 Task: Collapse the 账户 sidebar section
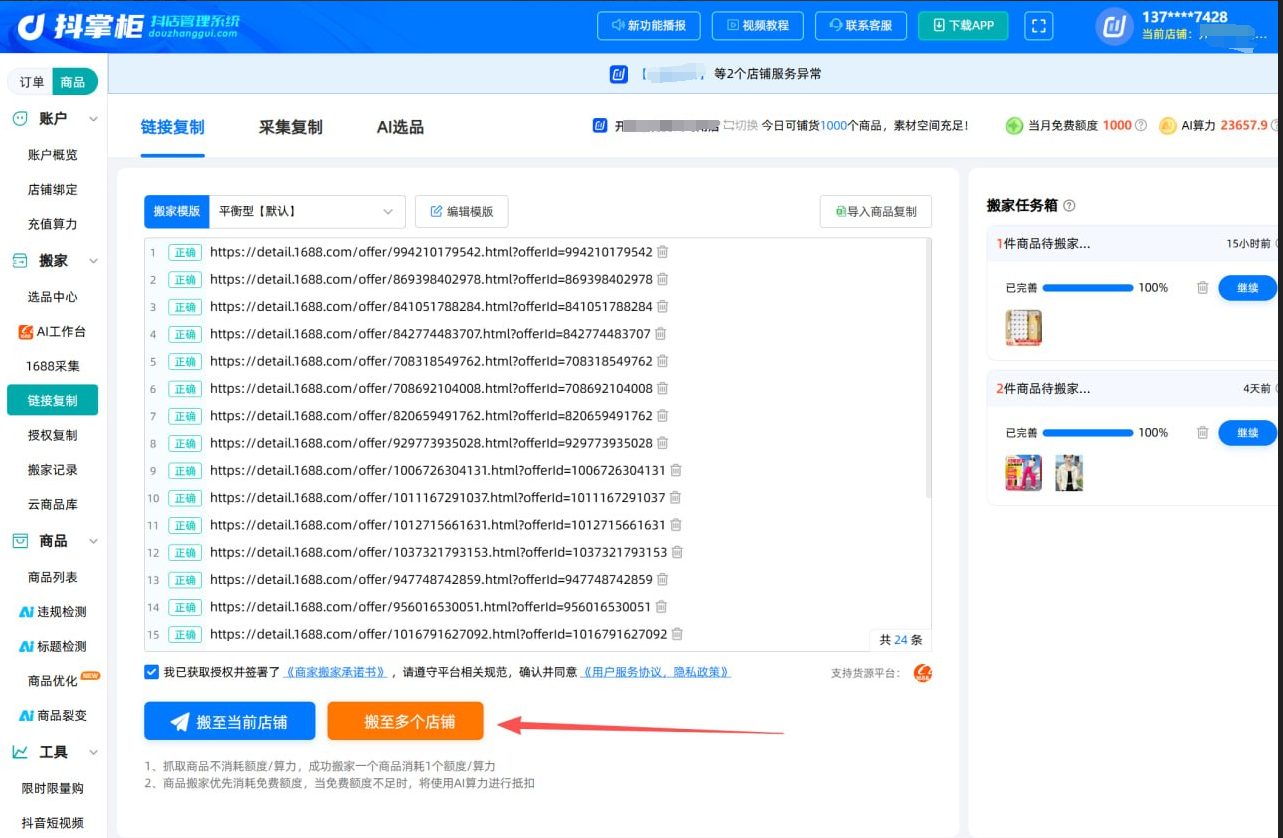(x=93, y=119)
